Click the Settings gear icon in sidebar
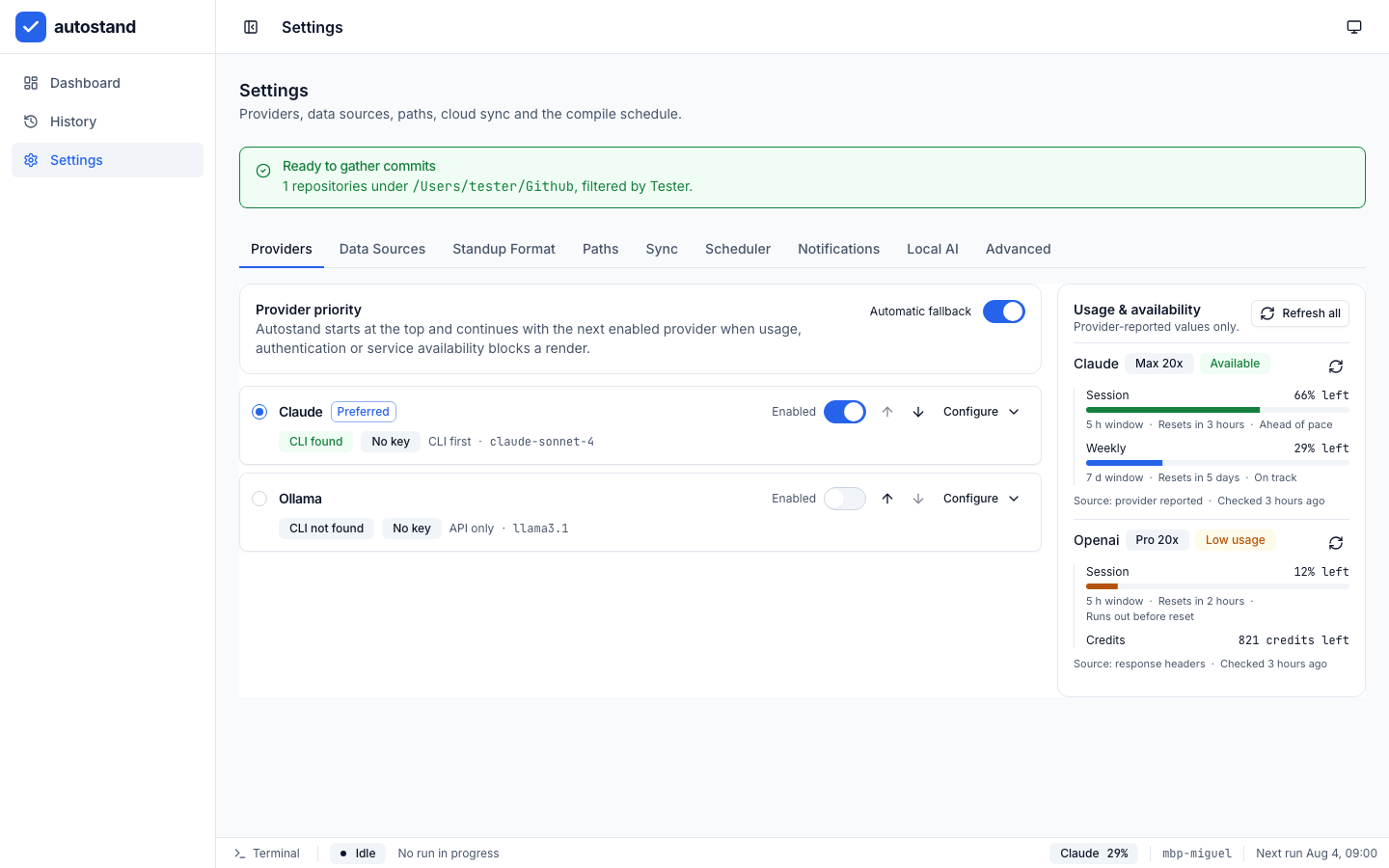1389x868 pixels. click(31, 160)
